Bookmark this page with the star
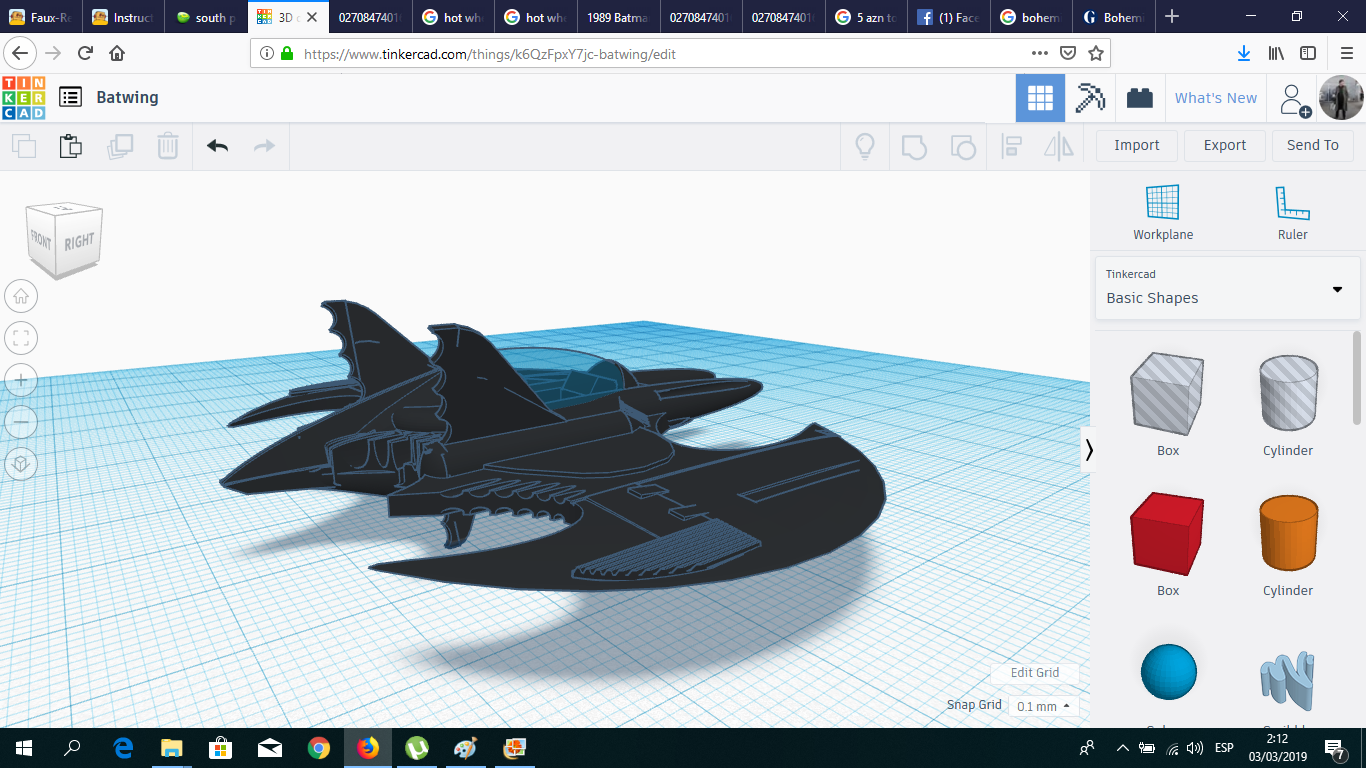This screenshot has width=1366, height=768. point(1096,54)
